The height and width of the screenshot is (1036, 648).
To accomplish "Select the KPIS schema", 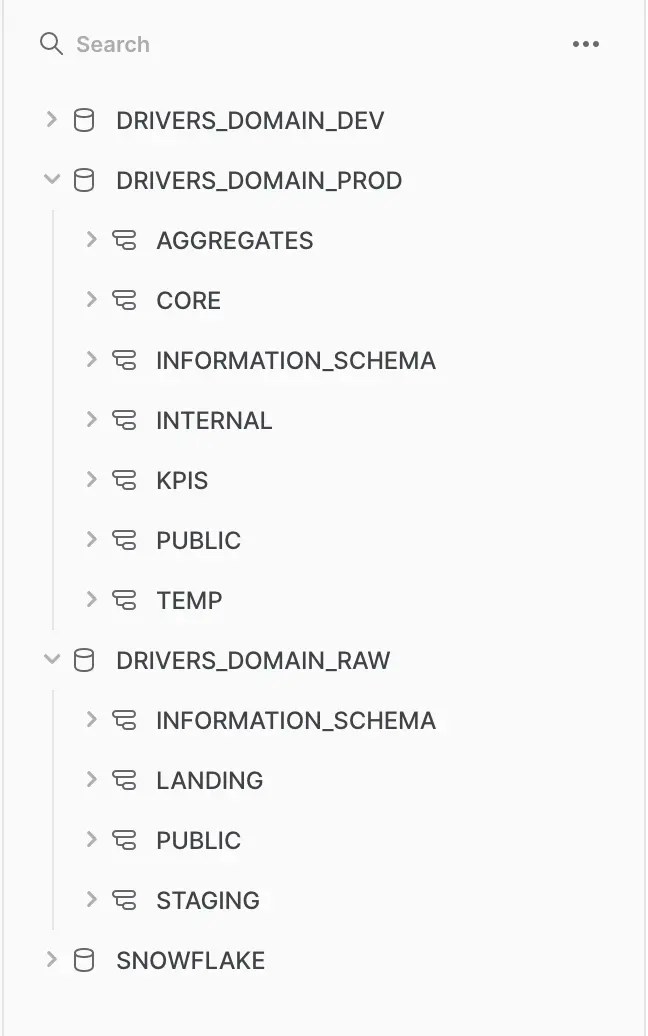I will point(182,480).
